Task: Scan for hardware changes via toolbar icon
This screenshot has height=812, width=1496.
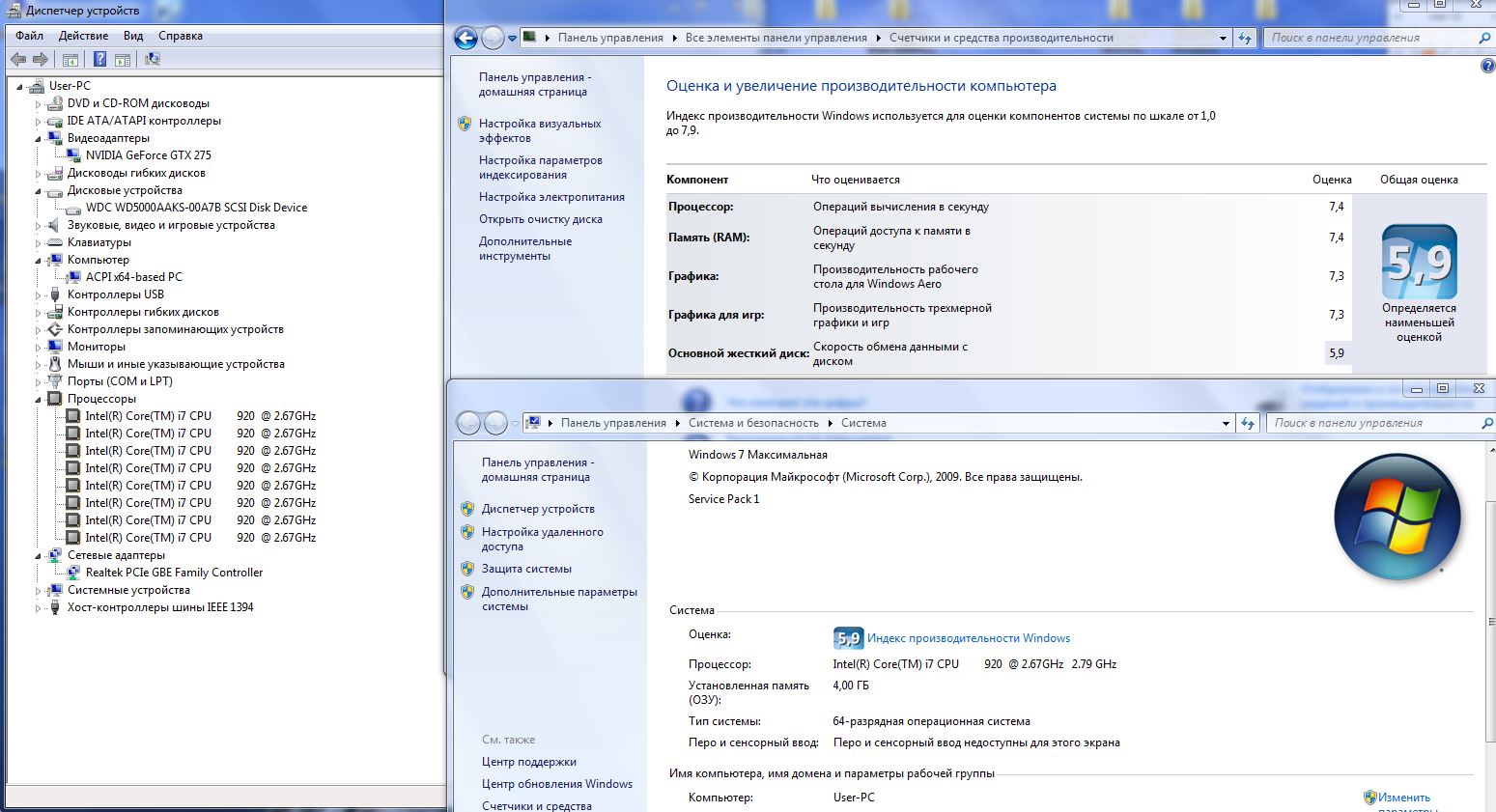Action: tap(152, 60)
